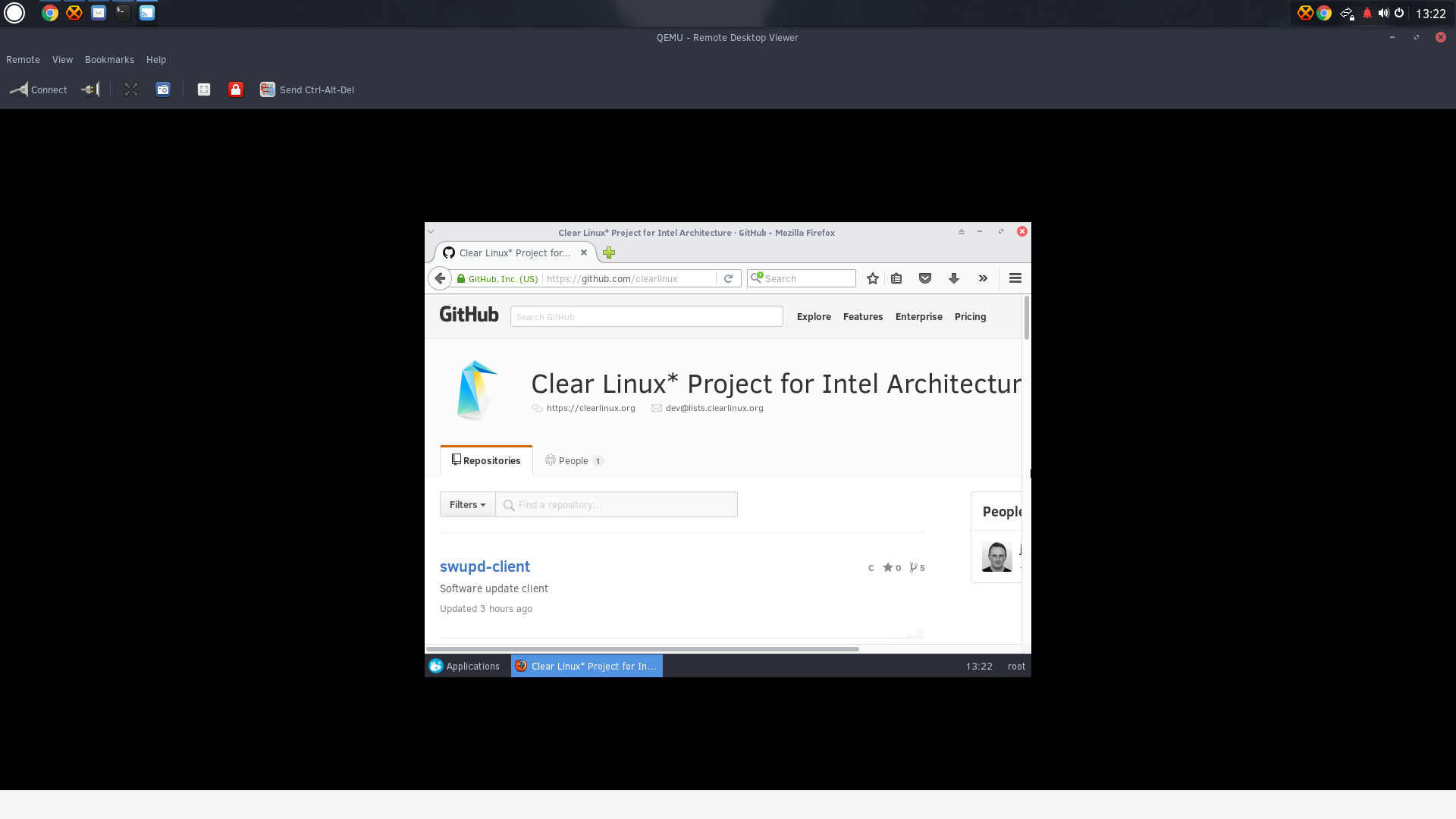
Task: Click the Connect toolbar button
Action: point(39,89)
